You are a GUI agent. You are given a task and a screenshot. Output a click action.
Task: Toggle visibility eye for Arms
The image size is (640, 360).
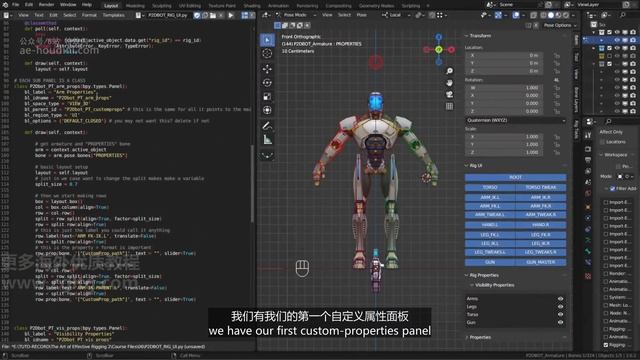(x=560, y=299)
